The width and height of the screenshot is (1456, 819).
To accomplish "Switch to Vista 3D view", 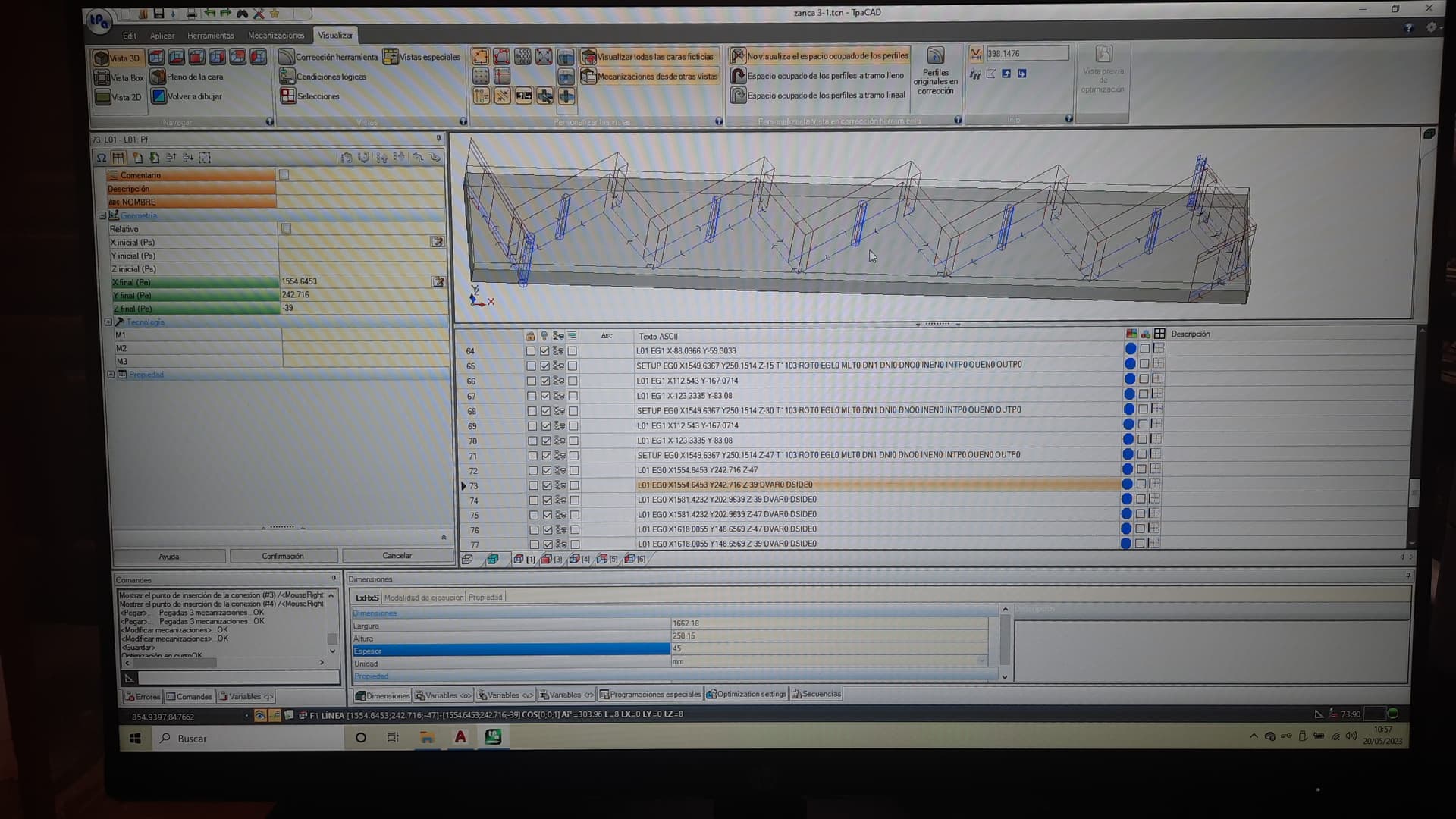I will click(102, 58).
